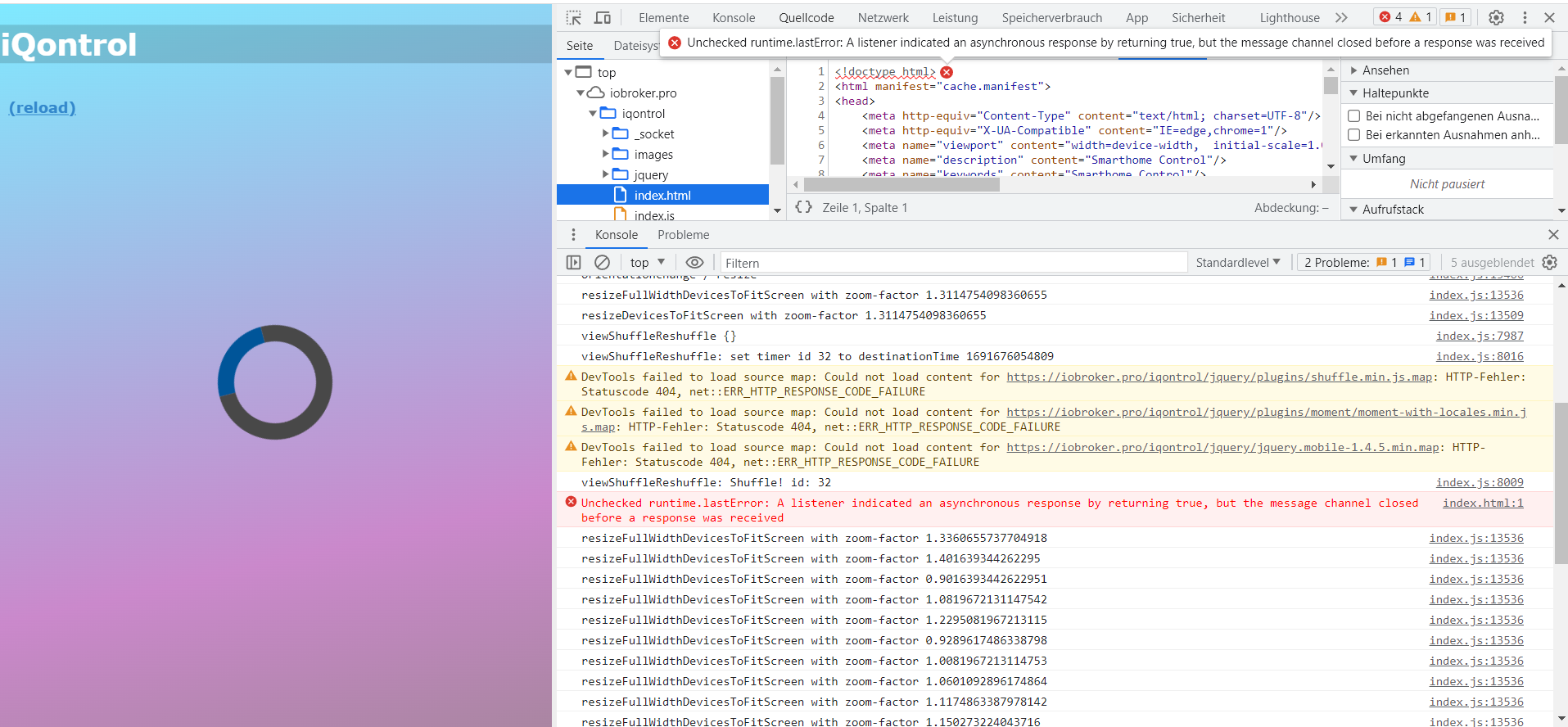Image resolution: width=1568 pixels, height=727 pixels.
Task: Click the red error icon beside doctype line
Action: (947, 72)
